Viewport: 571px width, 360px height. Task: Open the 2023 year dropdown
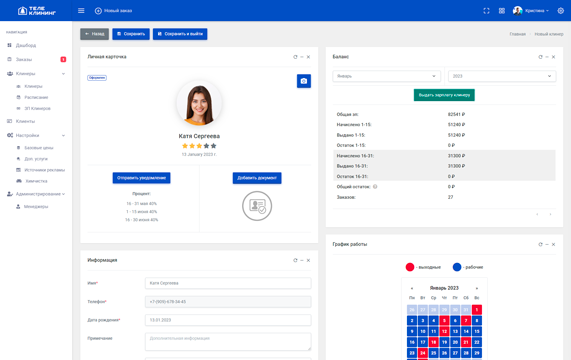pyautogui.click(x=502, y=76)
